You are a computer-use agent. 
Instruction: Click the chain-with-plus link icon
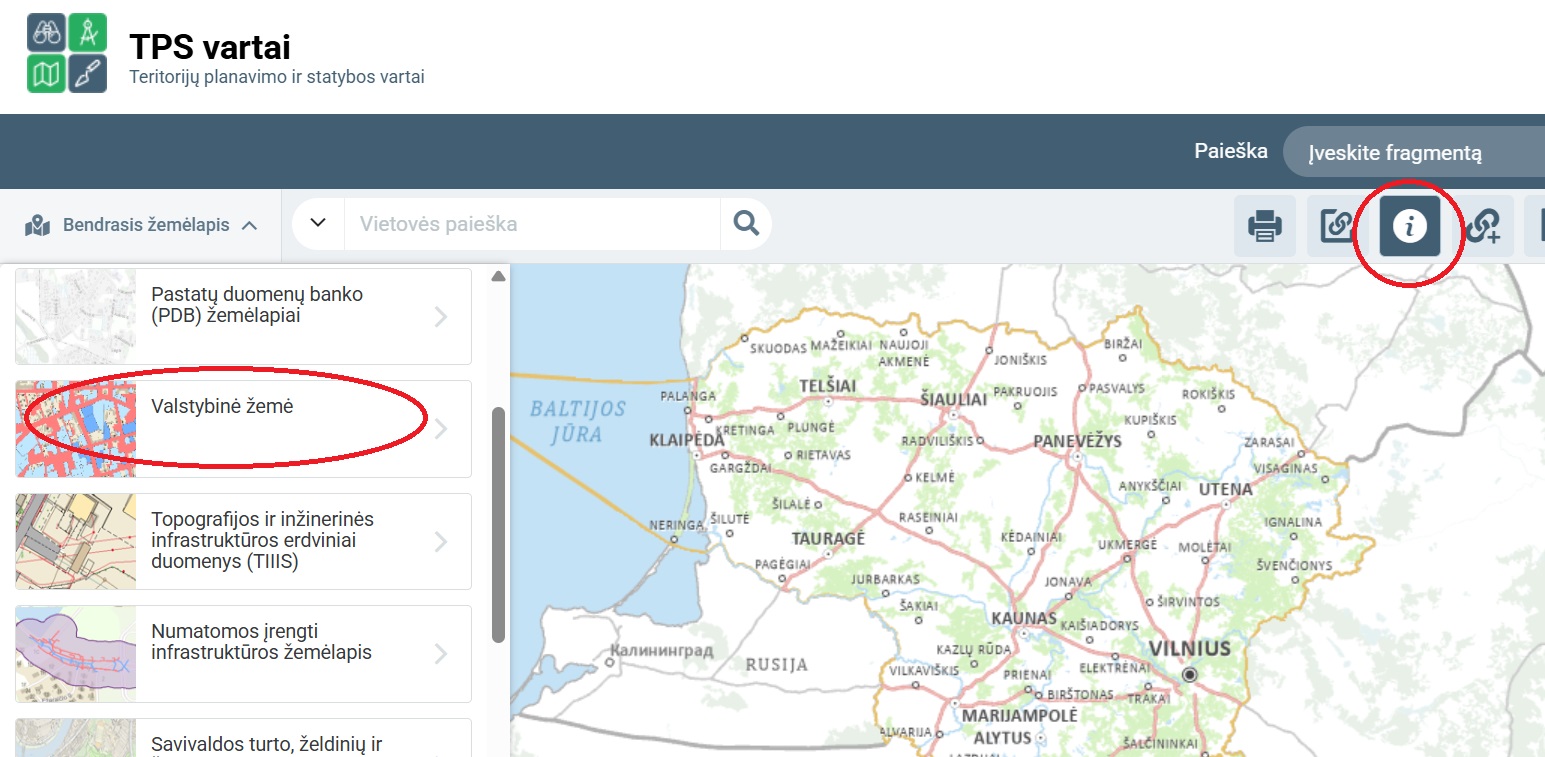[1483, 226]
